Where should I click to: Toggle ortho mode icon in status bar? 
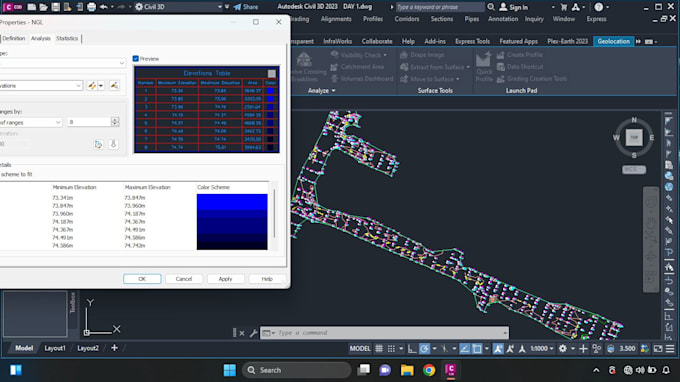coord(412,349)
